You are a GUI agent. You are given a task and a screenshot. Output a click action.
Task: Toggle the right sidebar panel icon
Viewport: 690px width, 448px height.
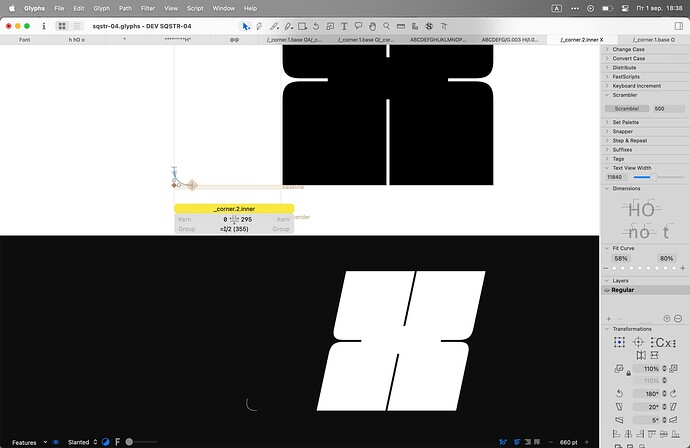click(x=679, y=26)
